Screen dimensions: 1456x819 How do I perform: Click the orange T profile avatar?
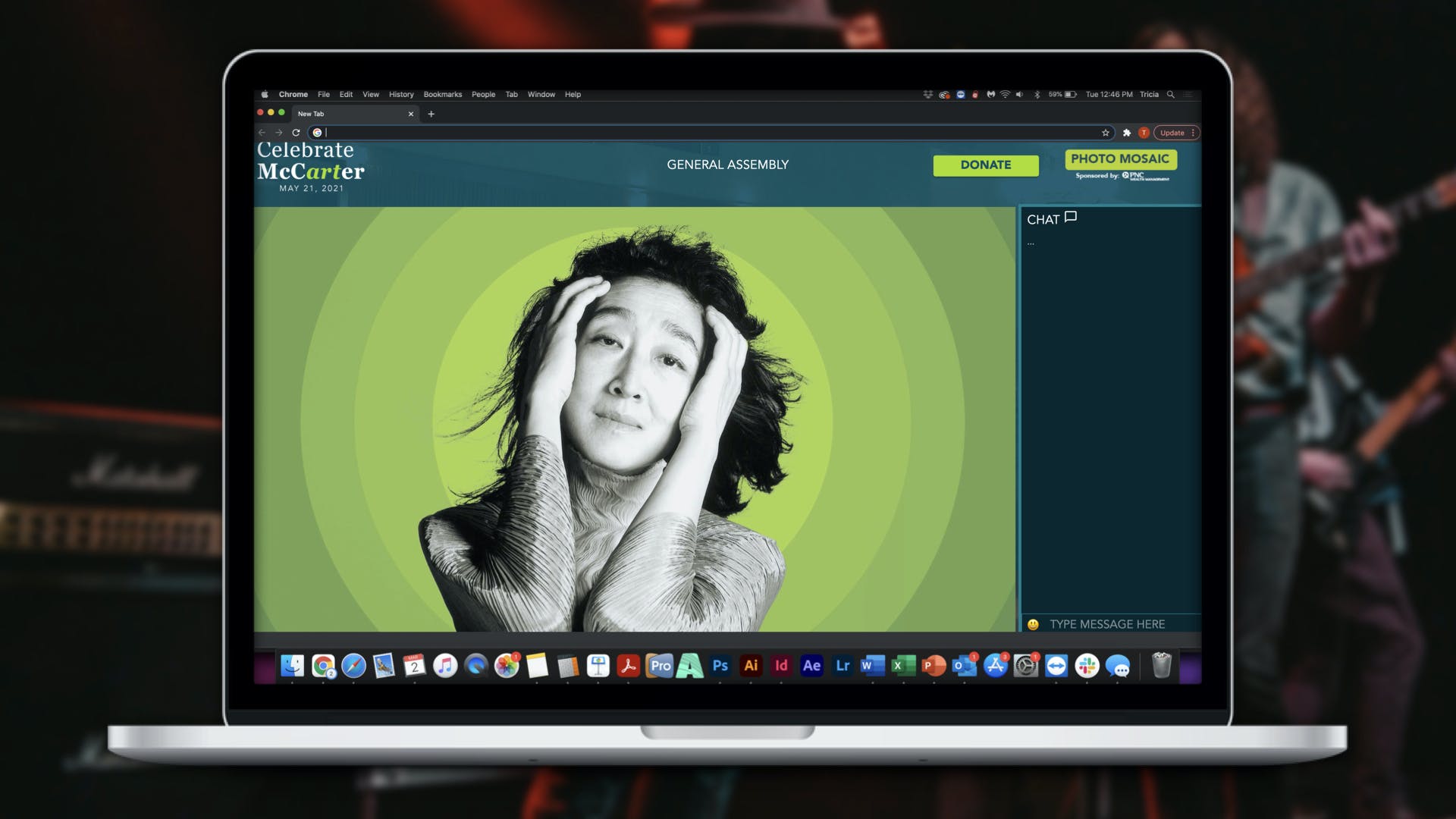1144,133
